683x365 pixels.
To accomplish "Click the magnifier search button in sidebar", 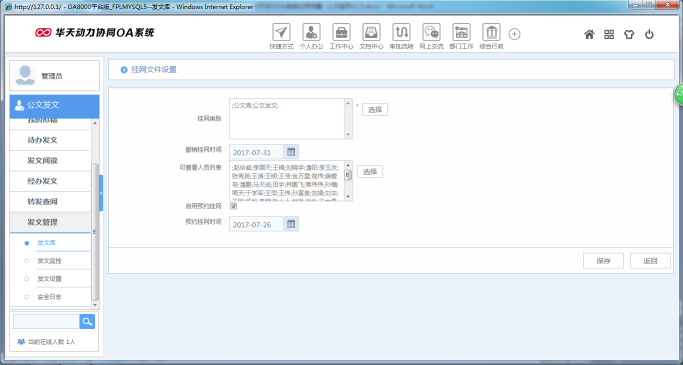I will pyautogui.click(x=87, y=321).
